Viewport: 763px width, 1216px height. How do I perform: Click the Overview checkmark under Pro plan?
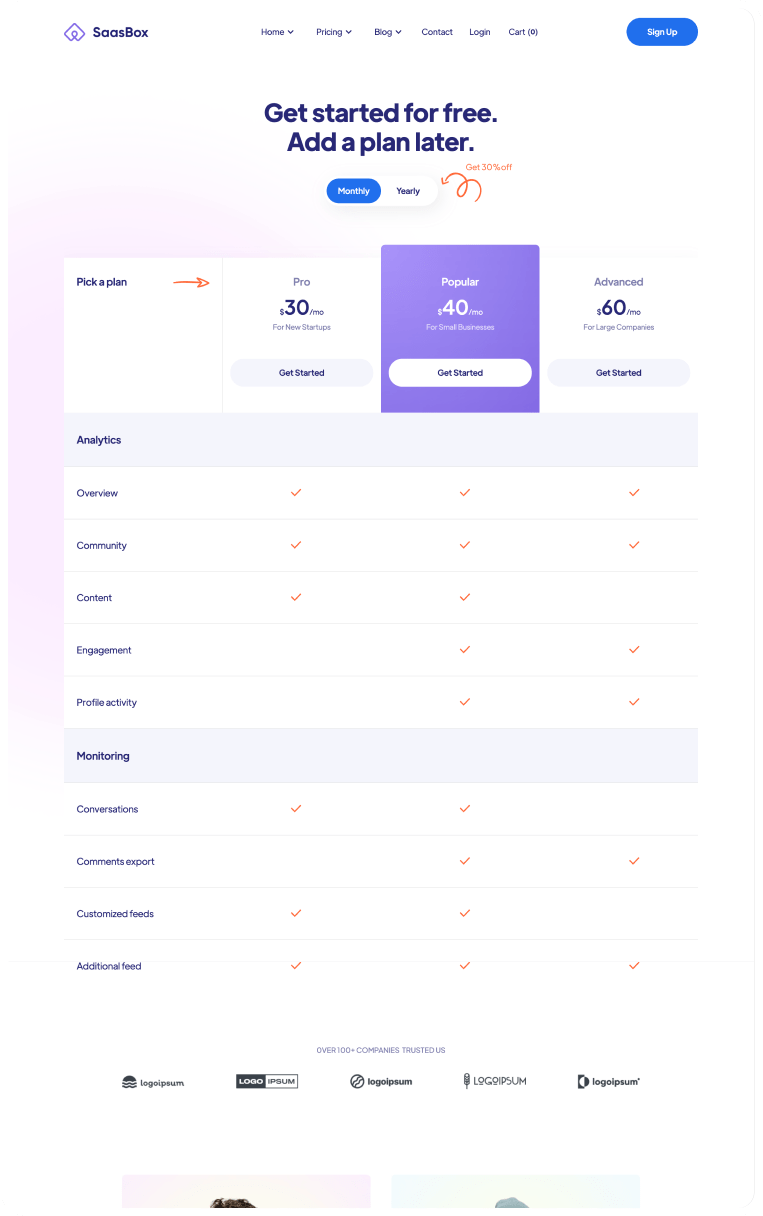296,493
